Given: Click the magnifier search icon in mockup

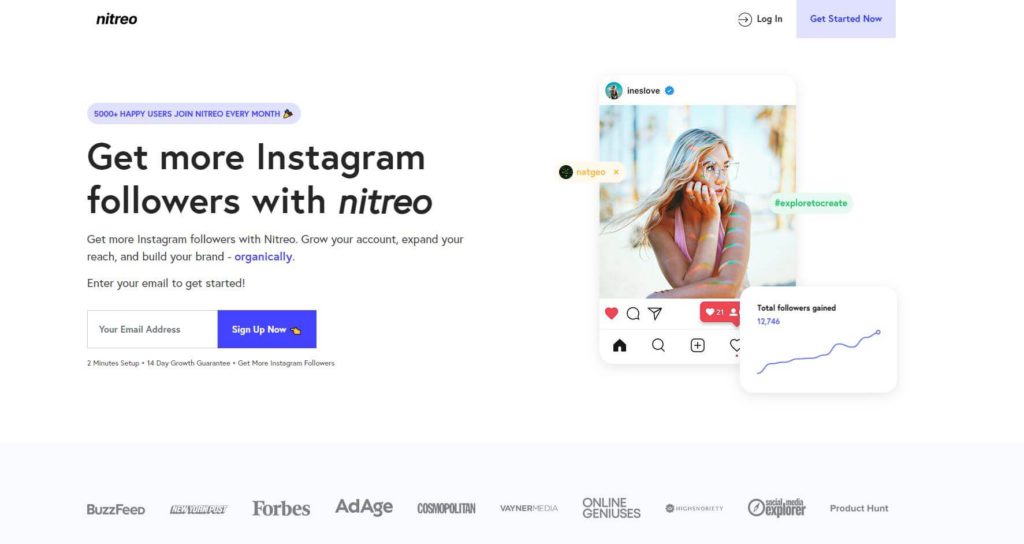Looking at the screenshot, I should pos(658,345).
